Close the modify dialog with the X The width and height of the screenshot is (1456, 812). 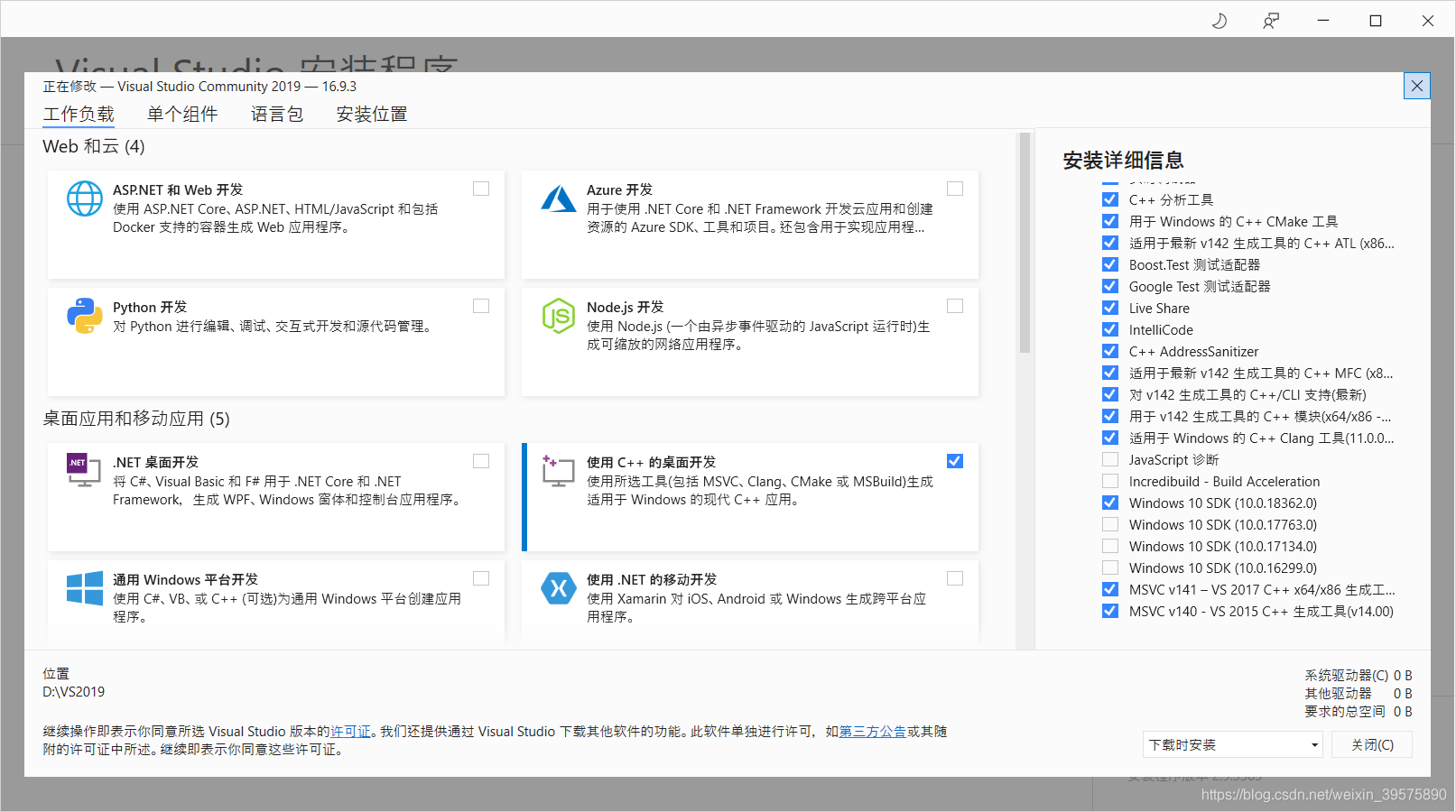(1417, 86)
